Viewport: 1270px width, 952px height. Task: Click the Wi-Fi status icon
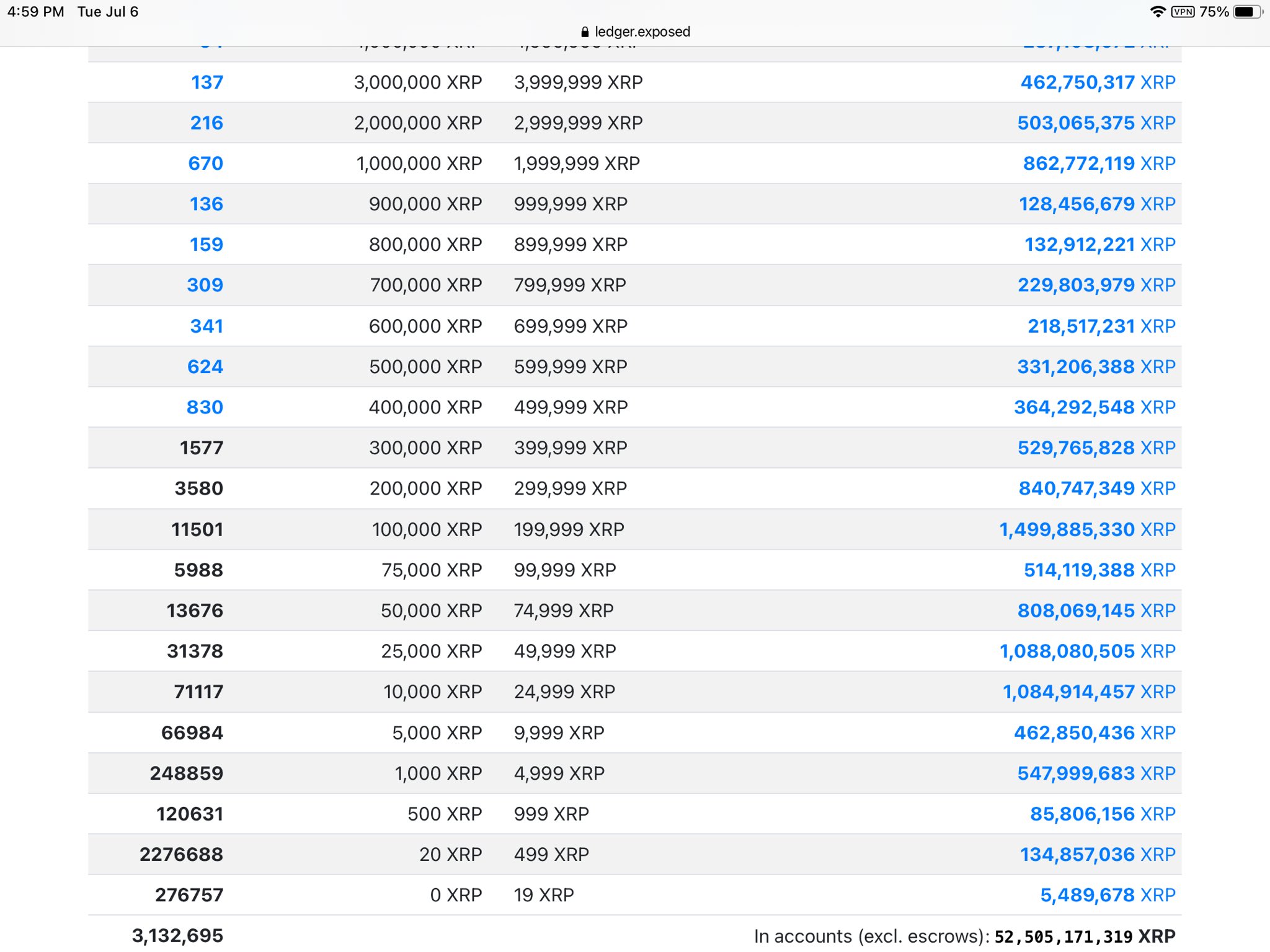tap(1157, 11)
